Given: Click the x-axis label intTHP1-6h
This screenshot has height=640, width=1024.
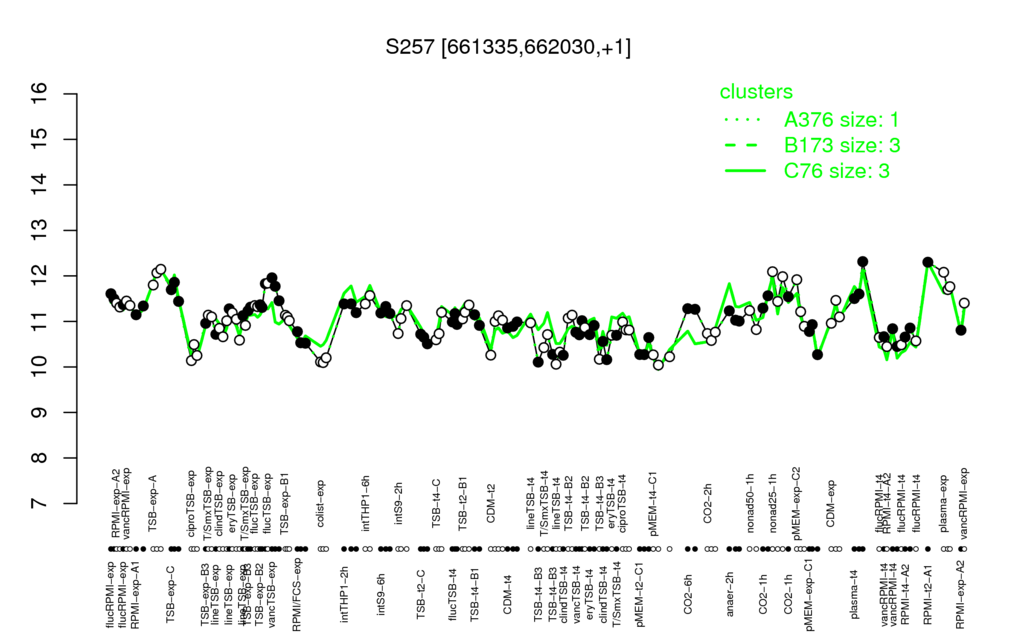Looking at the screenshot, I should coord(366,505).
